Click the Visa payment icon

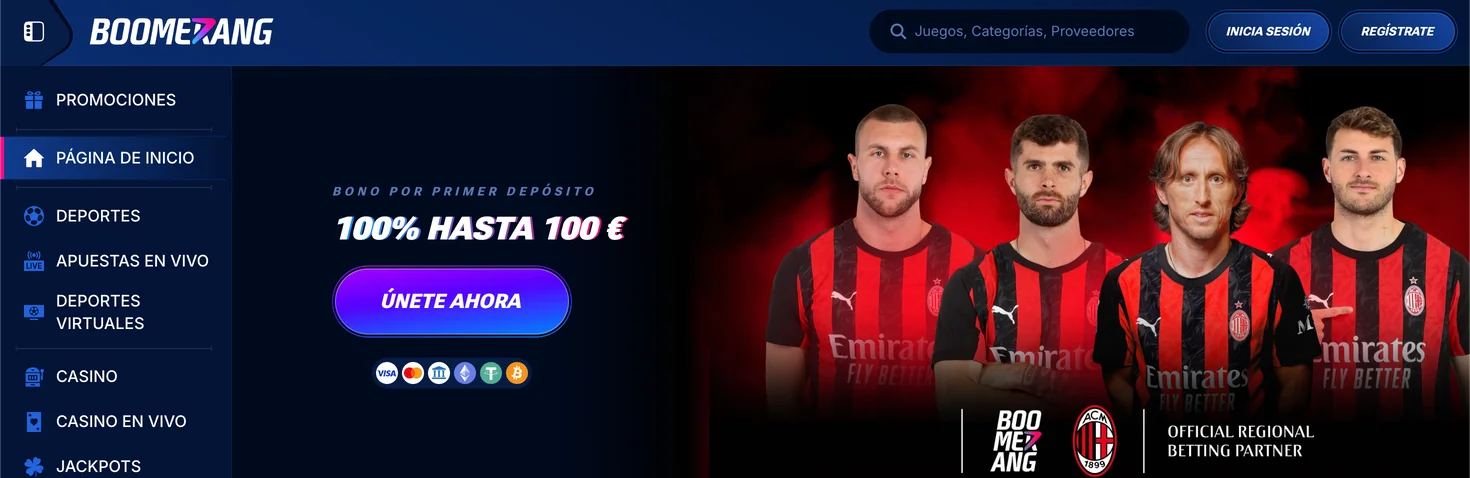[387, 373]
